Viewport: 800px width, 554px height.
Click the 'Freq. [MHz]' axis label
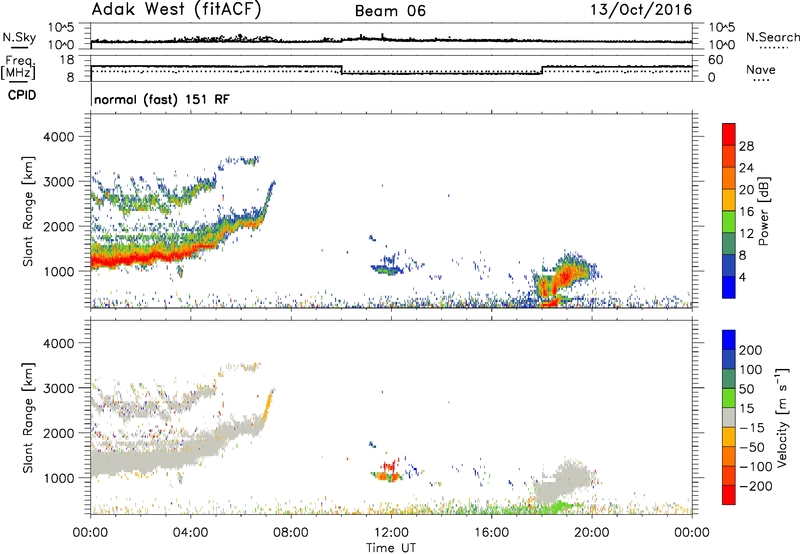tap(18, 67)
